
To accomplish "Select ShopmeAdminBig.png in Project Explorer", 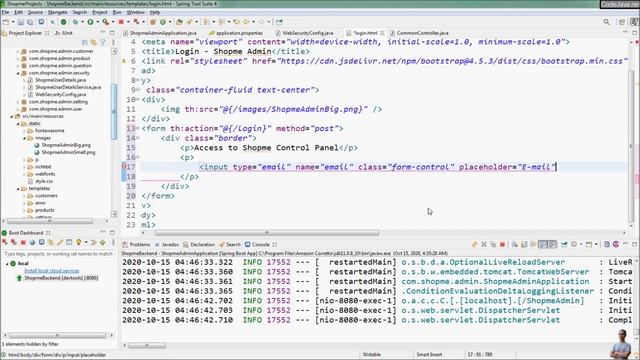I will click(66, 145).
